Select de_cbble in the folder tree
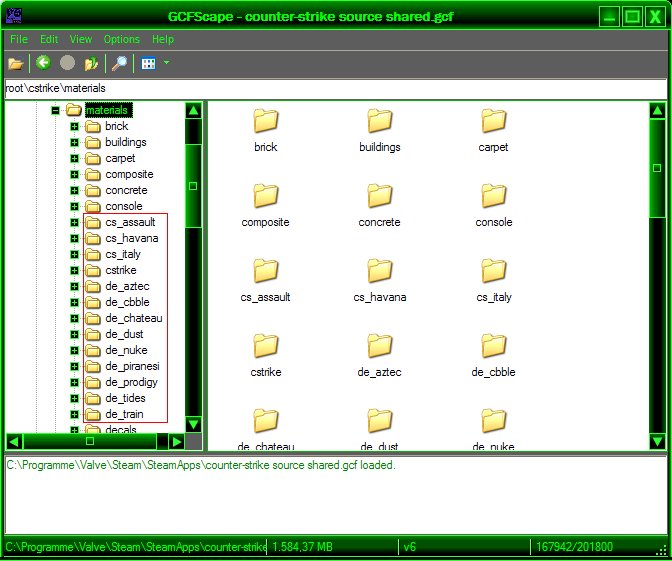The height and width of the screenshot is (561, 672). click(127, 302)
